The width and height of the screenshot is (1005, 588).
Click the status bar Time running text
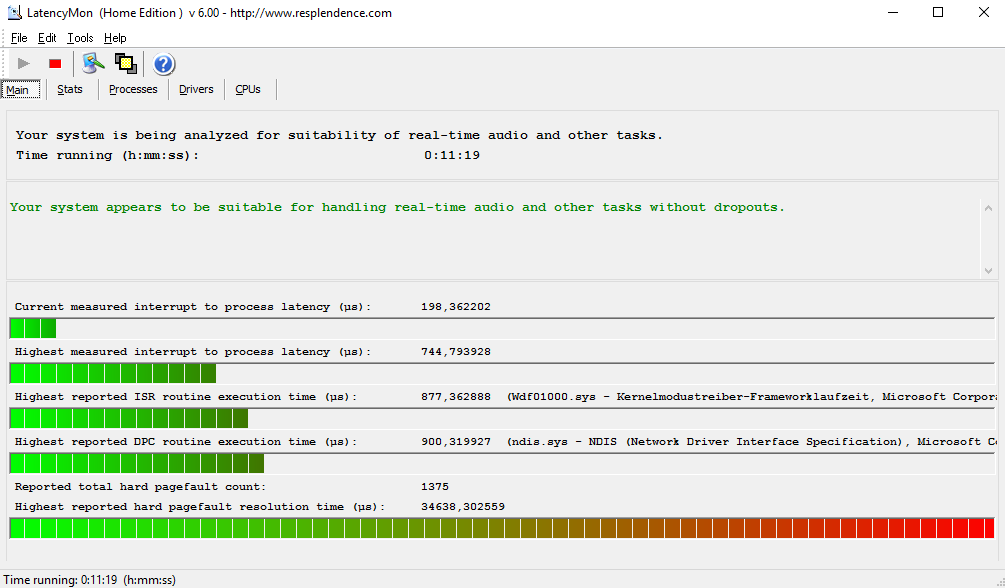[90, 580]
